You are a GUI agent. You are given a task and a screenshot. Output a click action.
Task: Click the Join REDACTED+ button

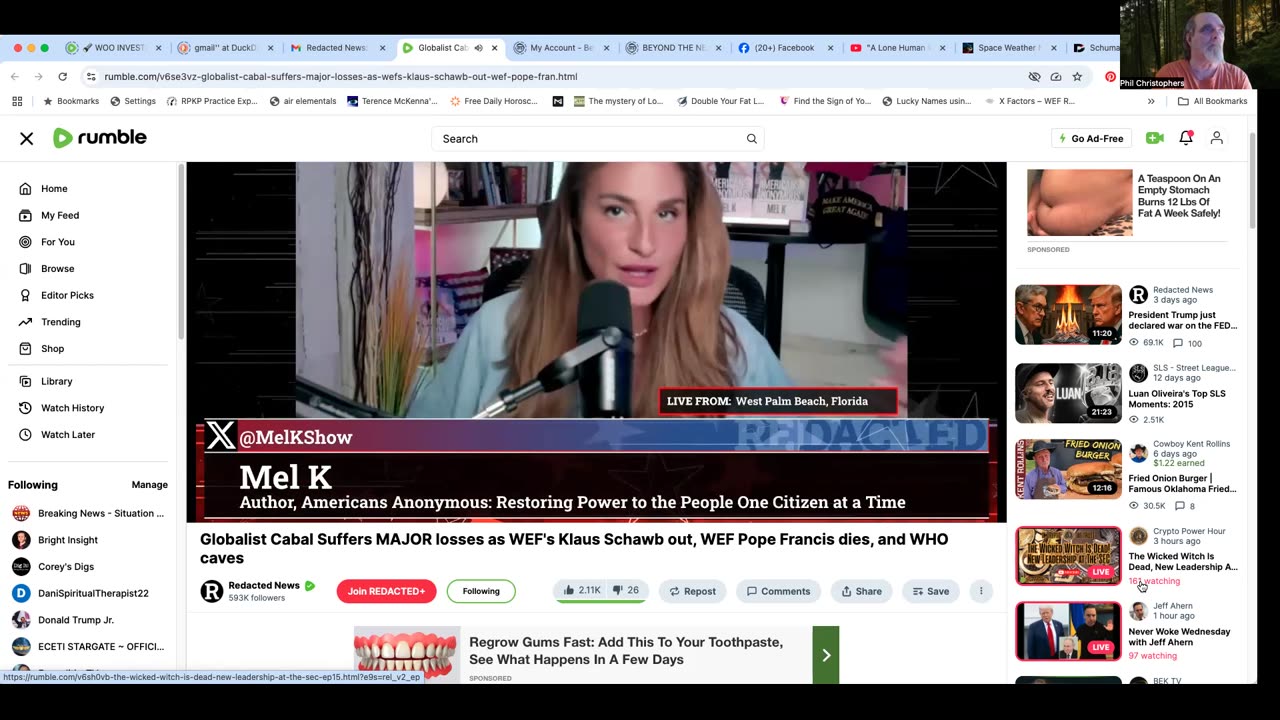pyautogui.click(x=387, y=591)
